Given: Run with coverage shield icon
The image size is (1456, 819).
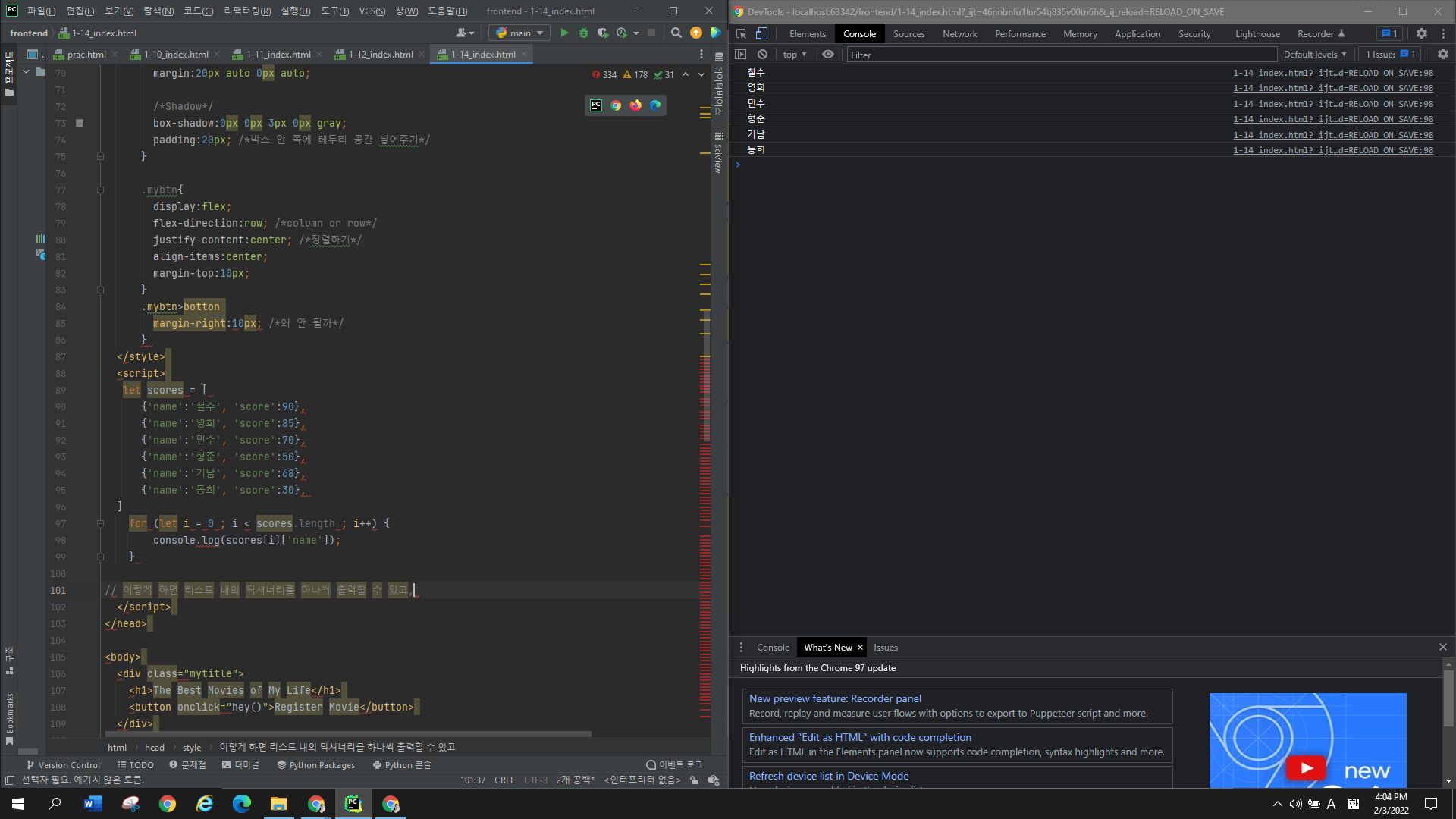Looking at the screenshot, I should tap(603, 33).
